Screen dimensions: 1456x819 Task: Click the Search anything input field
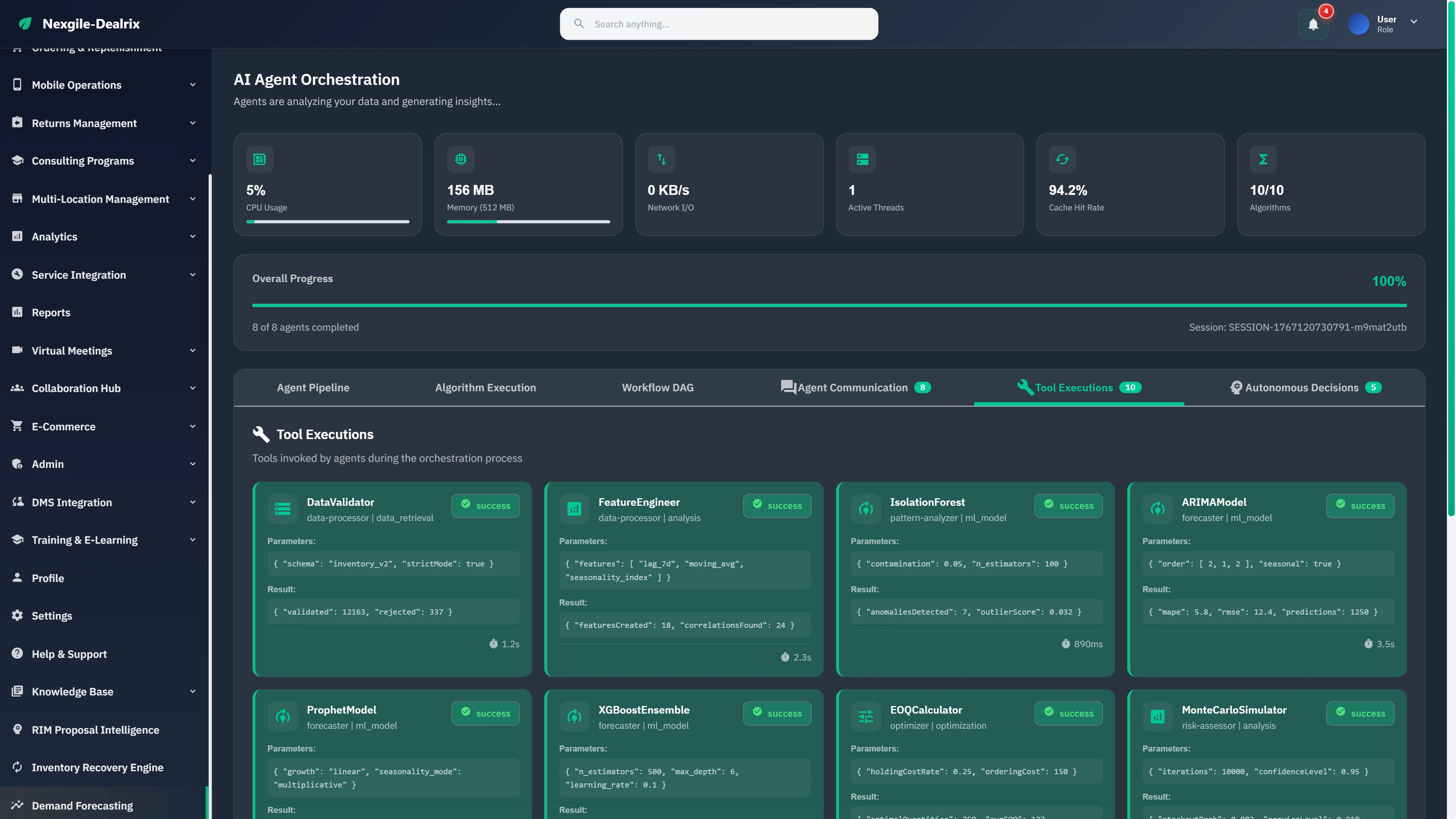[719, 24]
